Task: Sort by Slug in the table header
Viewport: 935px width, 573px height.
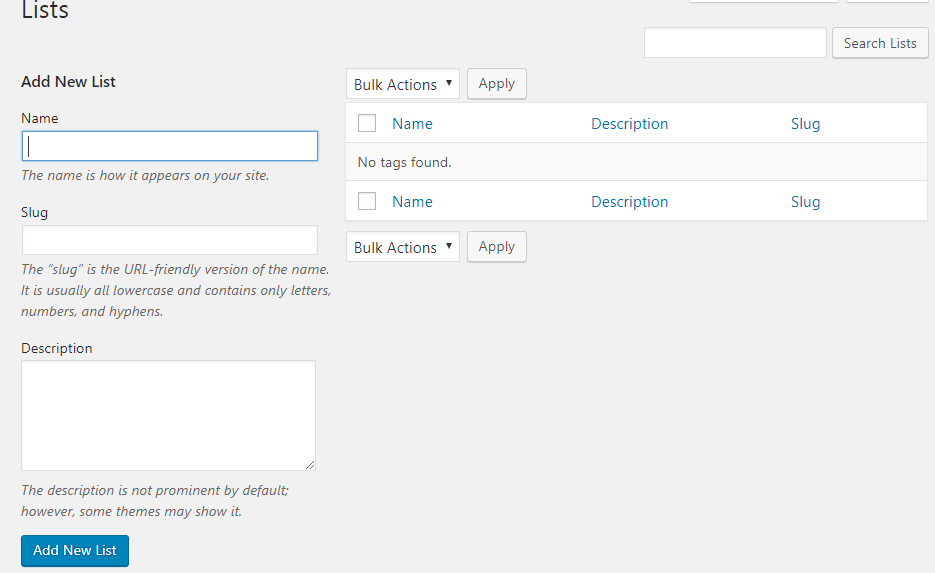Action: pos(805,124)
